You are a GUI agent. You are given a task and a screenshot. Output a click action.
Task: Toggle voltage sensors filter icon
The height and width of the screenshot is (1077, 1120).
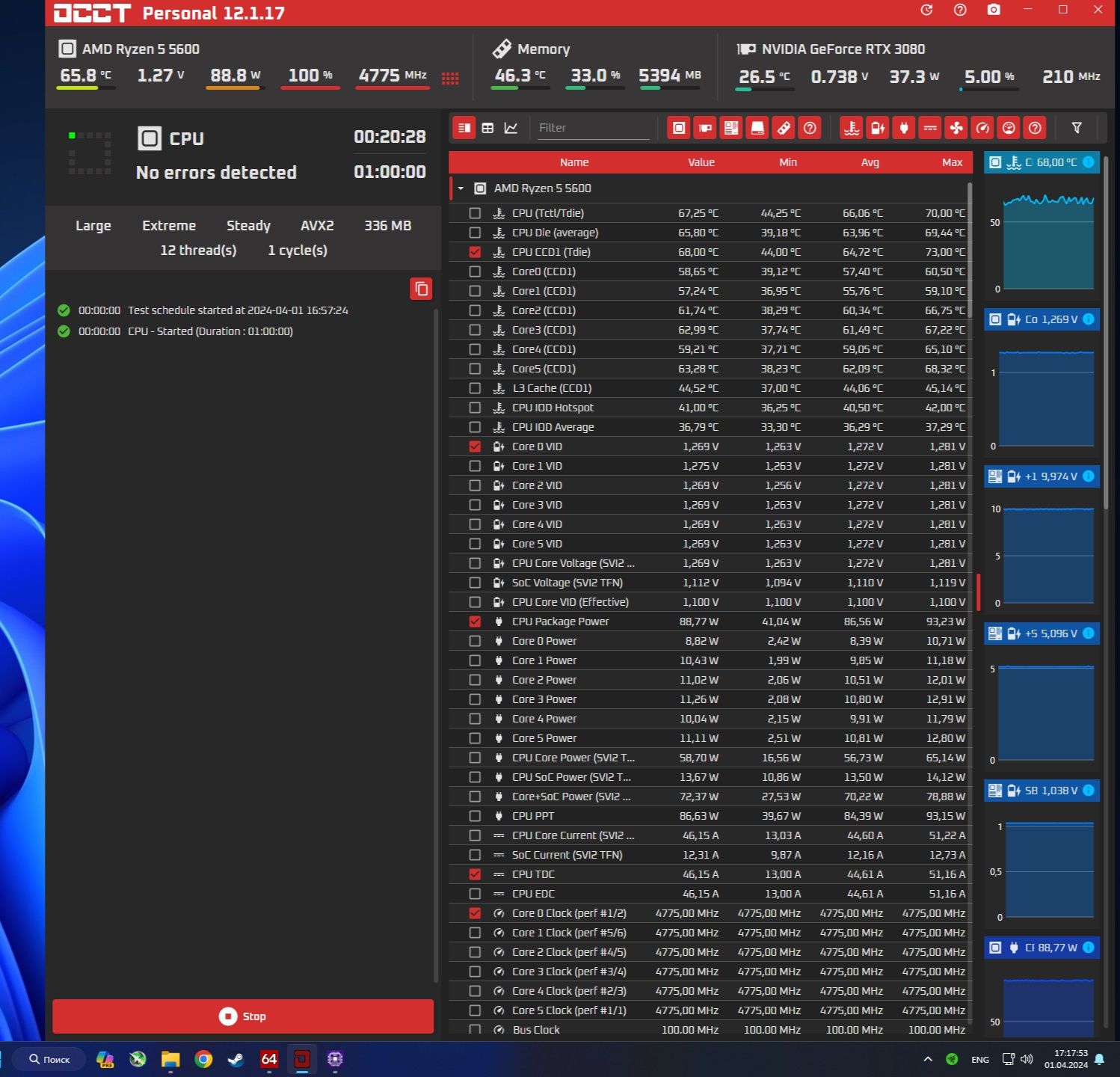[x=878, y=128]
